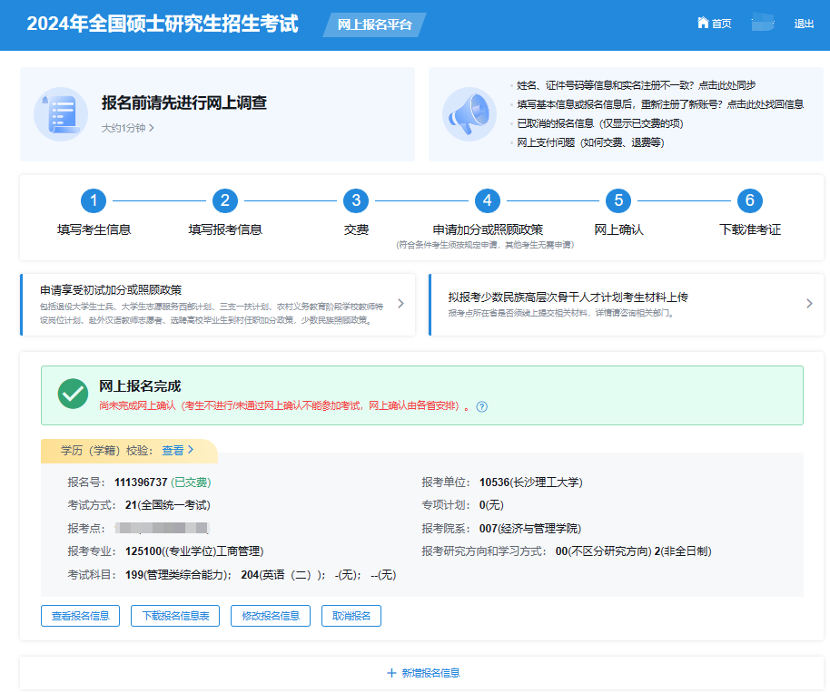Click 退出 to log out

(803, 24)
